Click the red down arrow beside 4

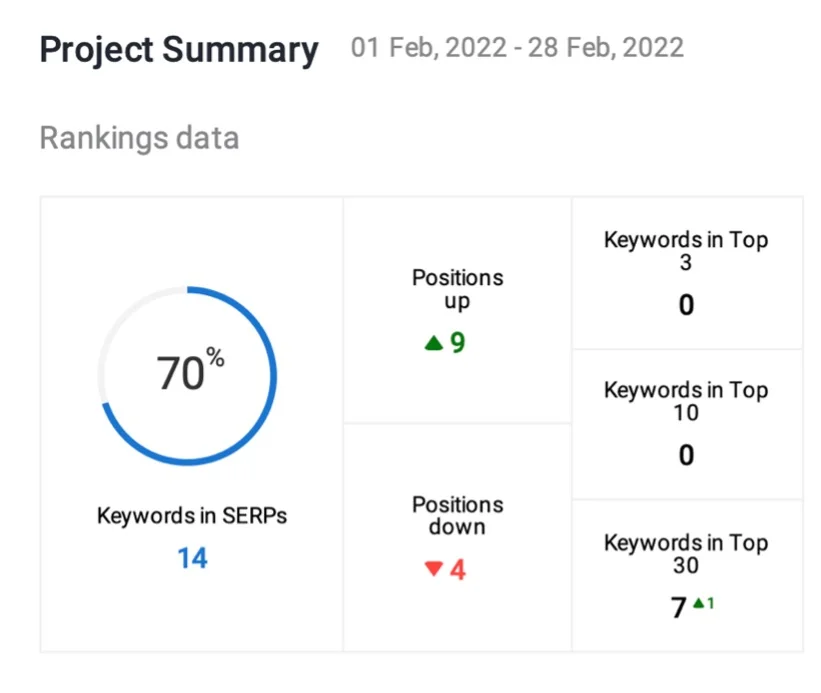433,569
